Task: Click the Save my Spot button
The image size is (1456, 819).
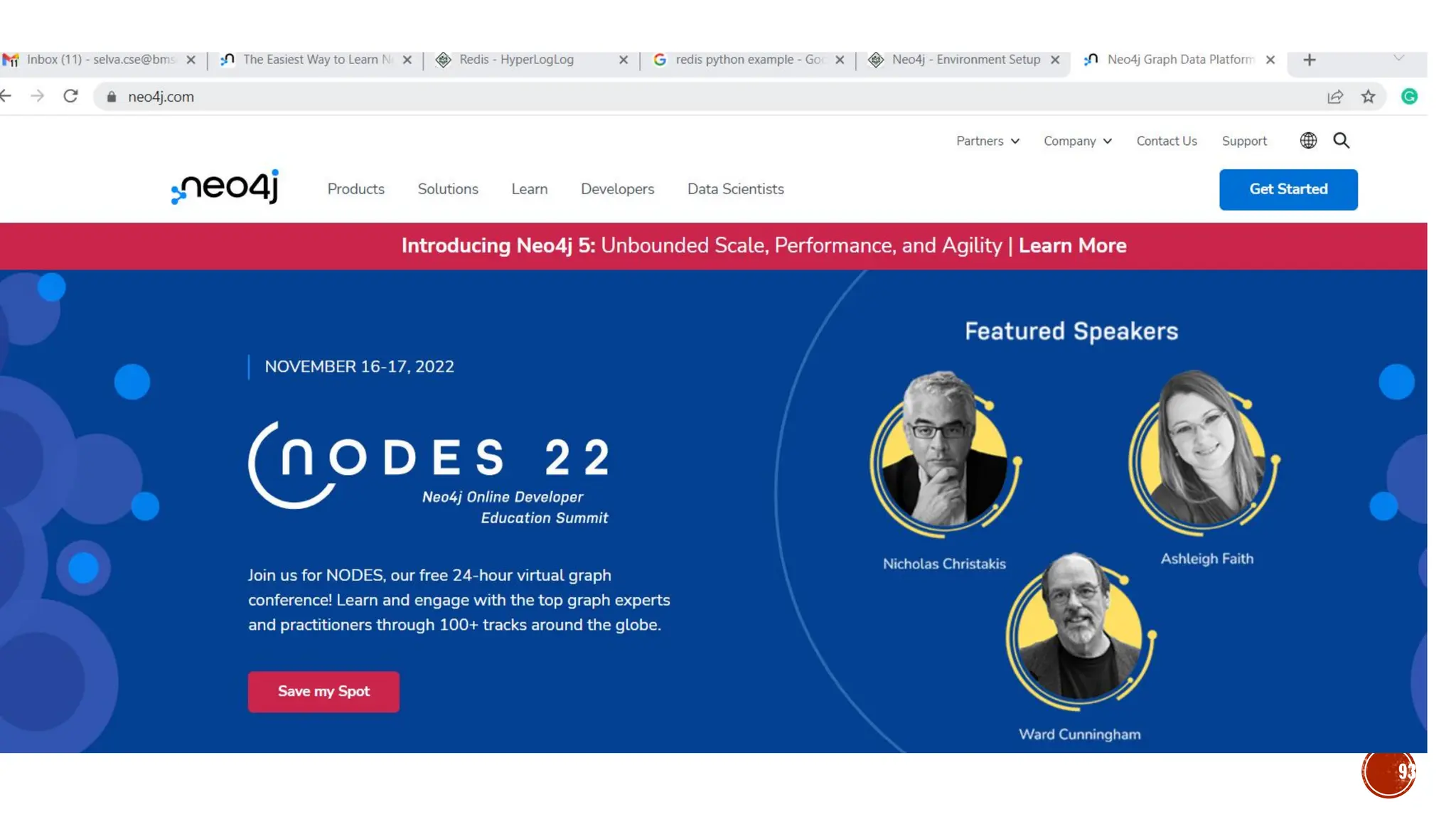Action: (x=323, y=691)
